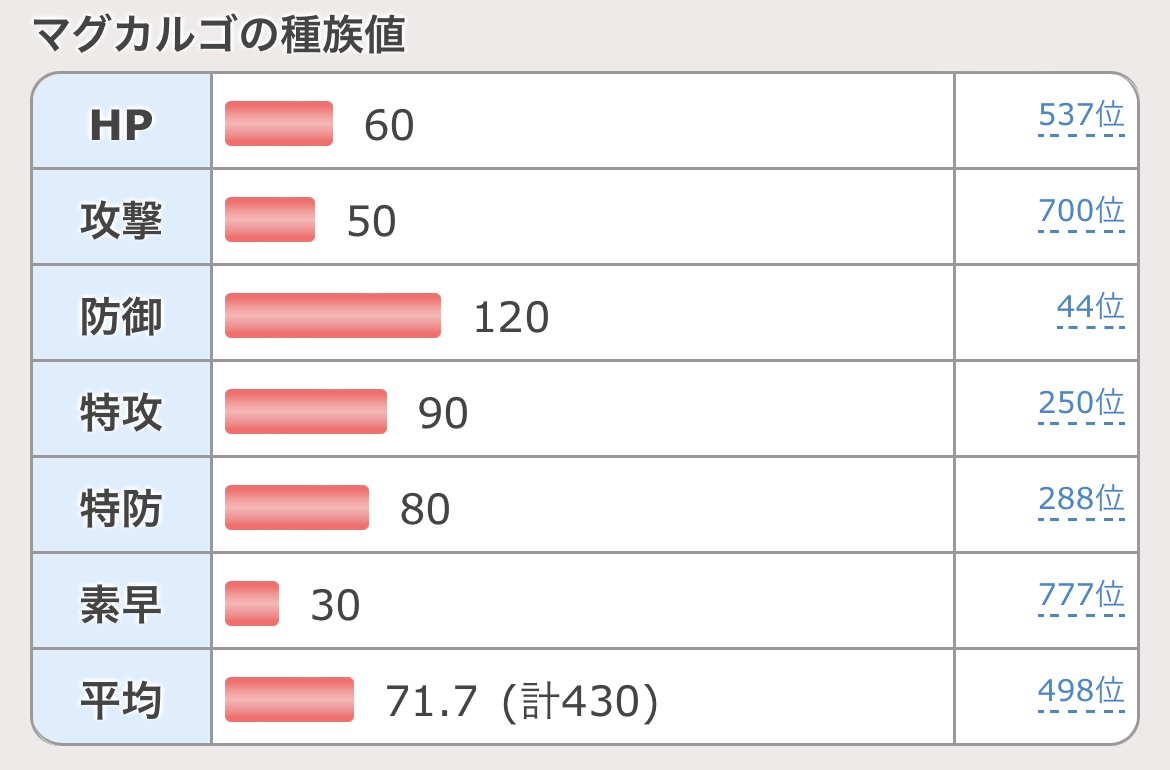The width and height of the screenshot is (1170, 770).
Task: Open the 攻撃 ranking link 700位
Action: pyautogui.click(x=1081, y=211)
